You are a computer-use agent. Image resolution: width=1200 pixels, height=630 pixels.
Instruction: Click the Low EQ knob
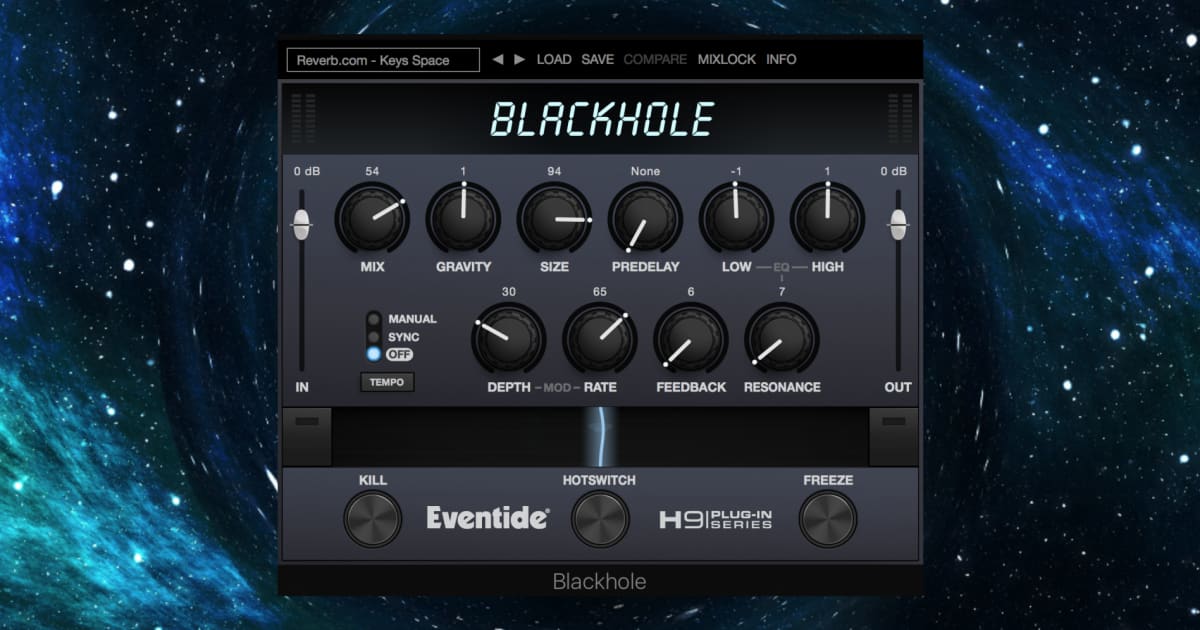tap(736, 217)
